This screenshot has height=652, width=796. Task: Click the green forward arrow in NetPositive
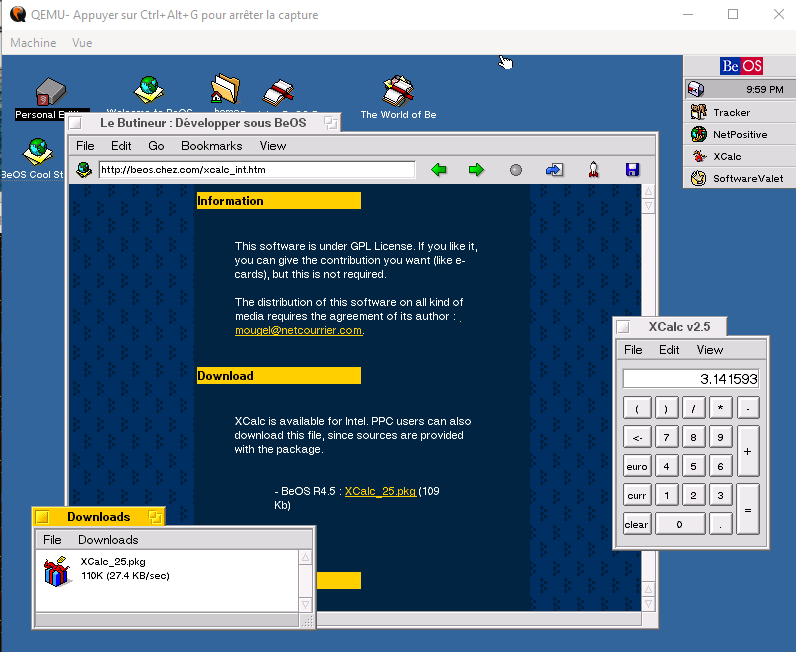point(476,170)
